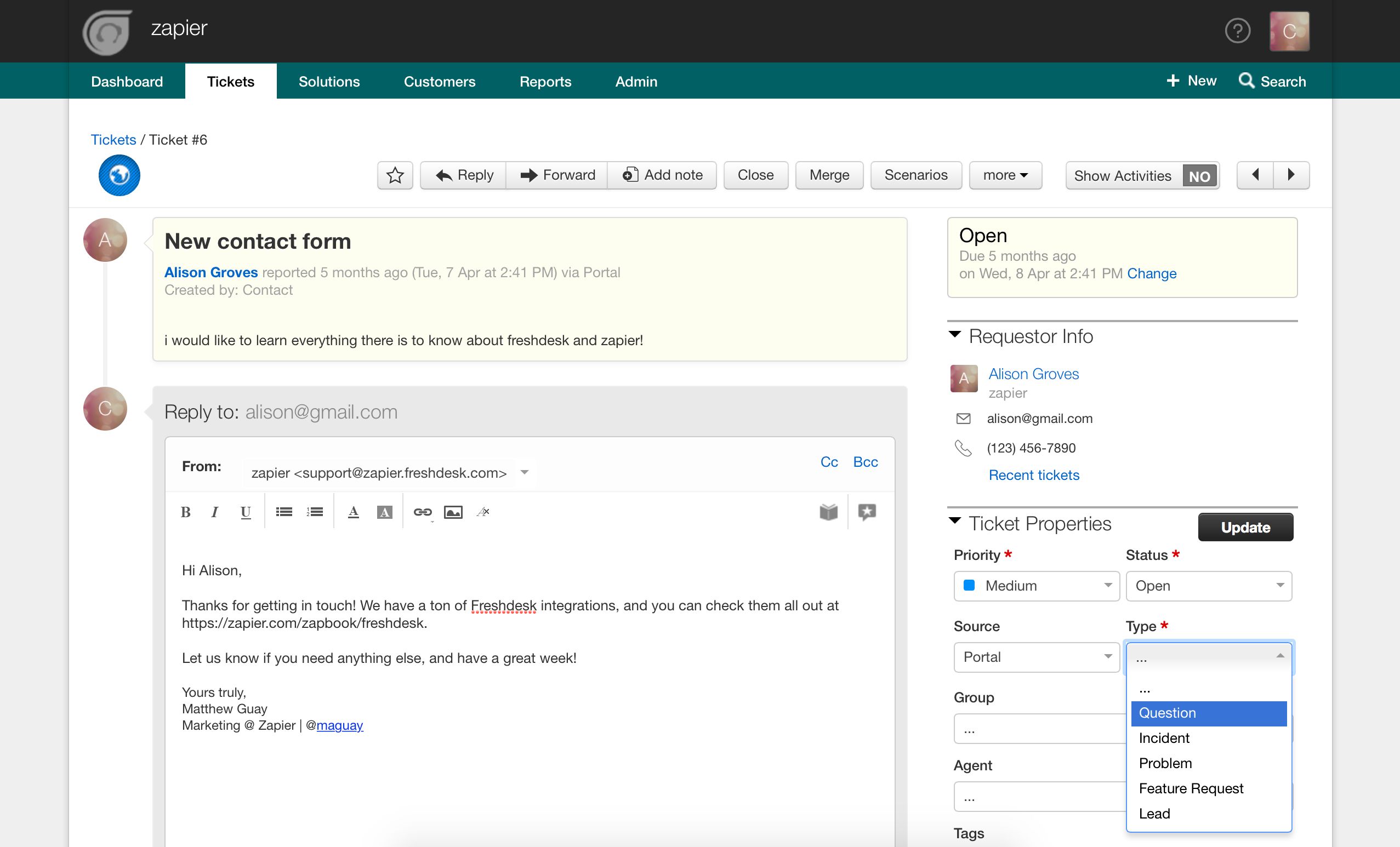Screen dimensions: 1400x847
Task: Open the more actions dropdown
Action: (1005, 175)
